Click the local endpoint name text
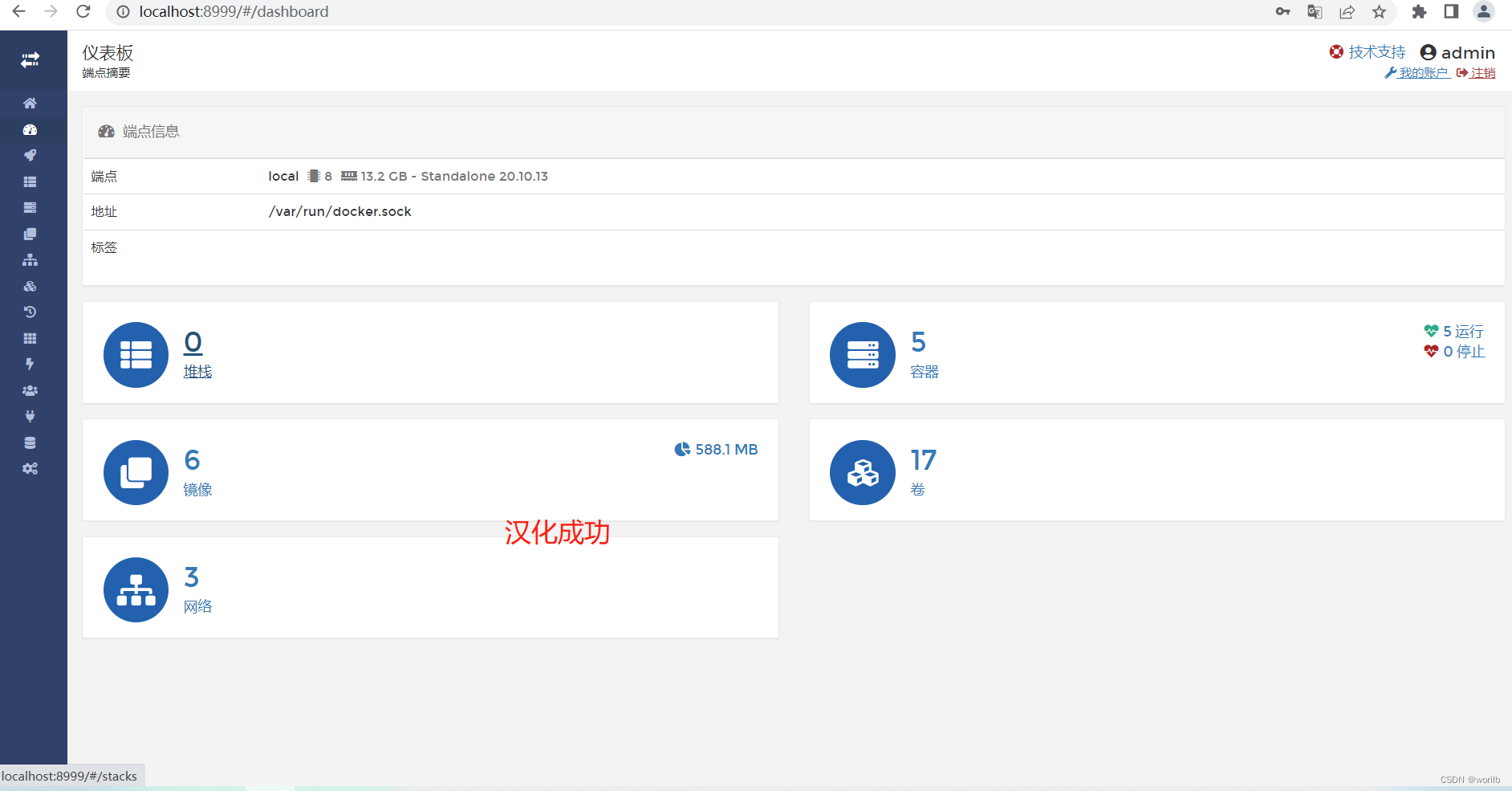Viewport: 1512px width, 791px height. 283,177
